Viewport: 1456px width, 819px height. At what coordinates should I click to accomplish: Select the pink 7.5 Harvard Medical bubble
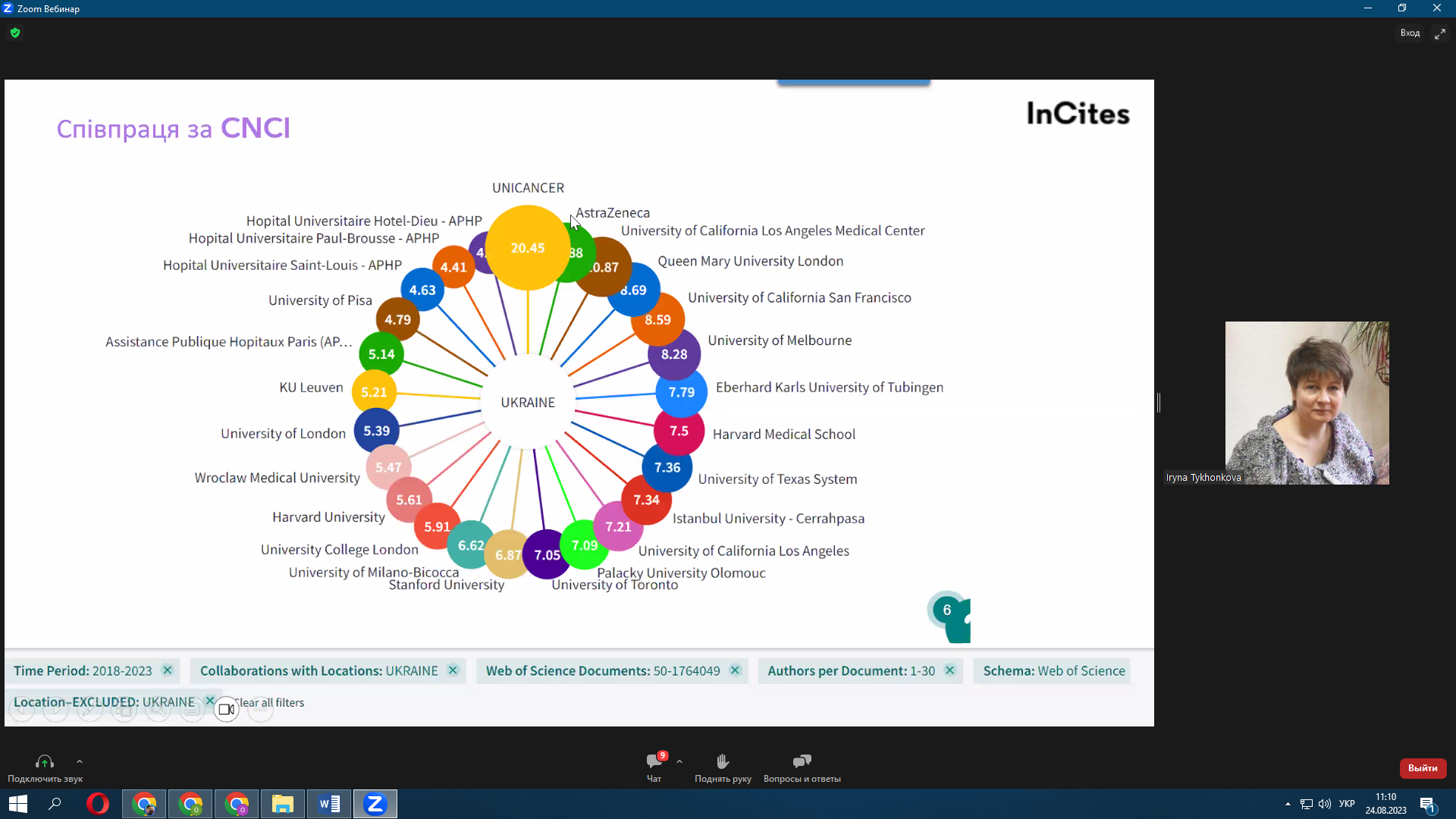679,431
